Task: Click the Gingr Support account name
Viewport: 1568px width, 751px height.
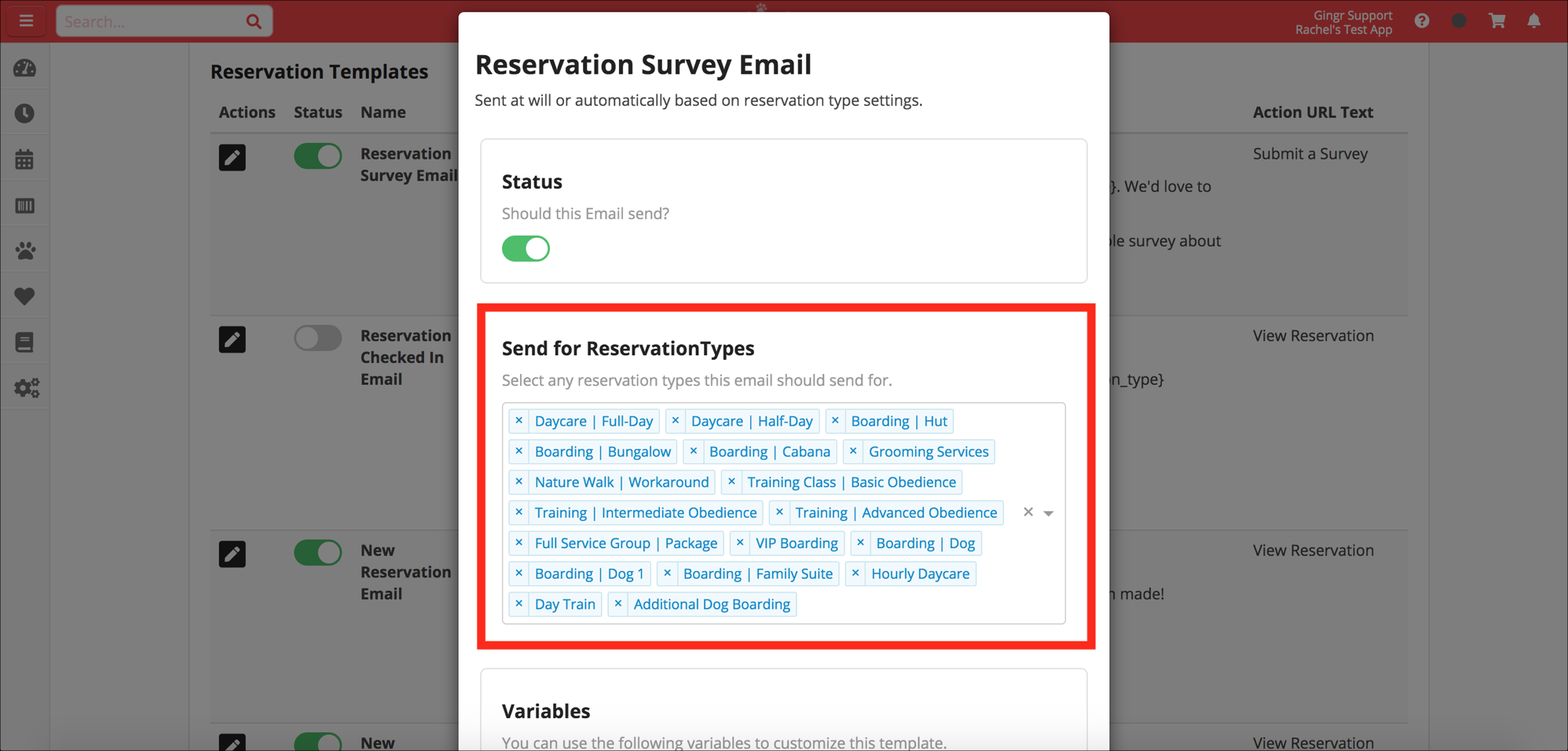Action: pos(1353,15)
